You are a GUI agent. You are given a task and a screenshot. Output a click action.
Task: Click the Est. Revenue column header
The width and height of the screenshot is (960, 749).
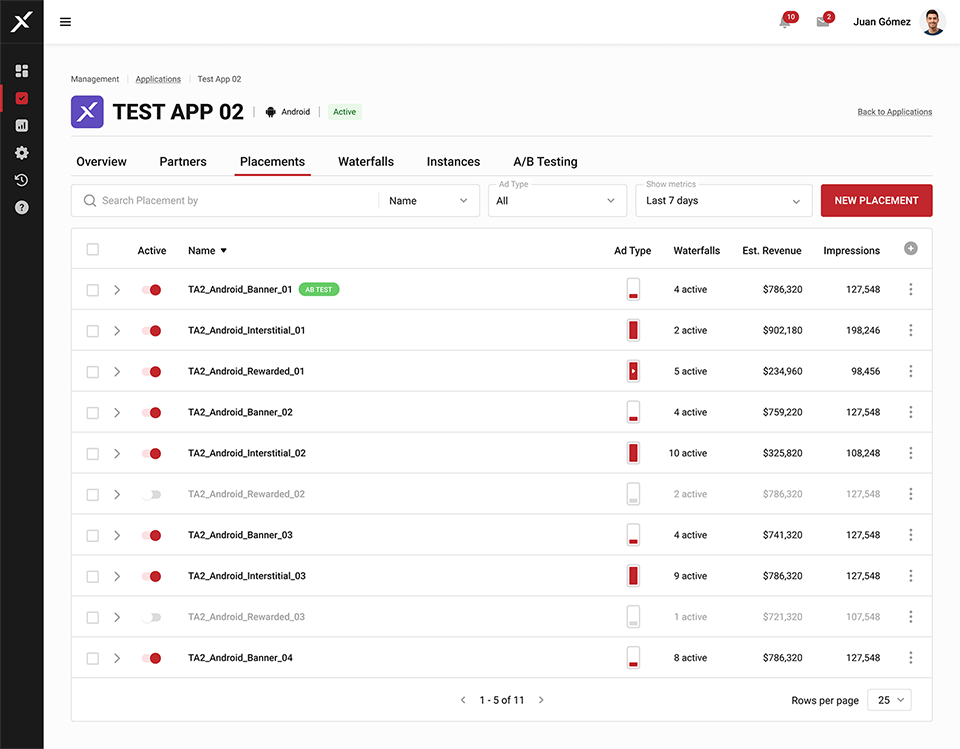771,250
